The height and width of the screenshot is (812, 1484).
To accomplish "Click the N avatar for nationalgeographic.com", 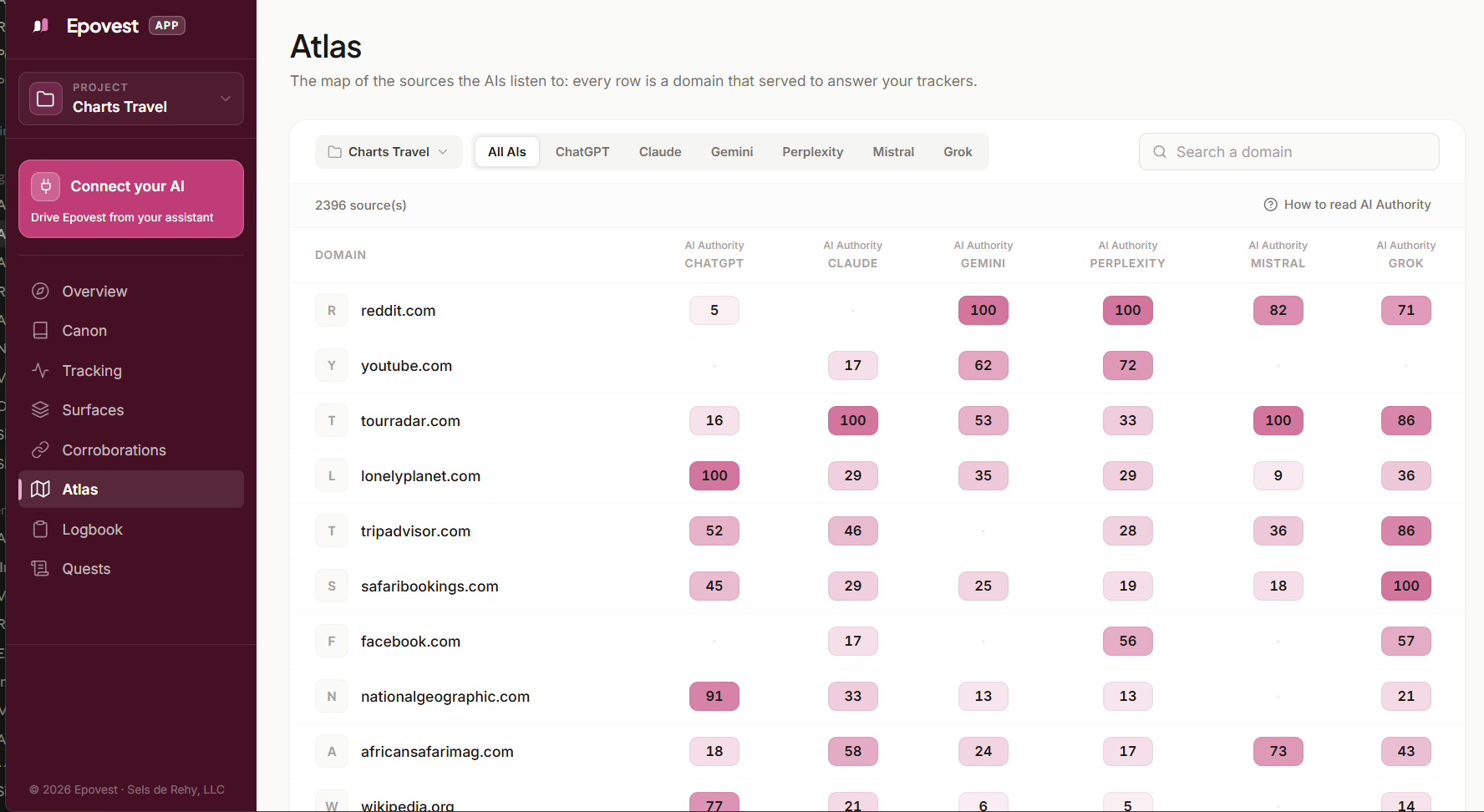I will coord(332,697).
